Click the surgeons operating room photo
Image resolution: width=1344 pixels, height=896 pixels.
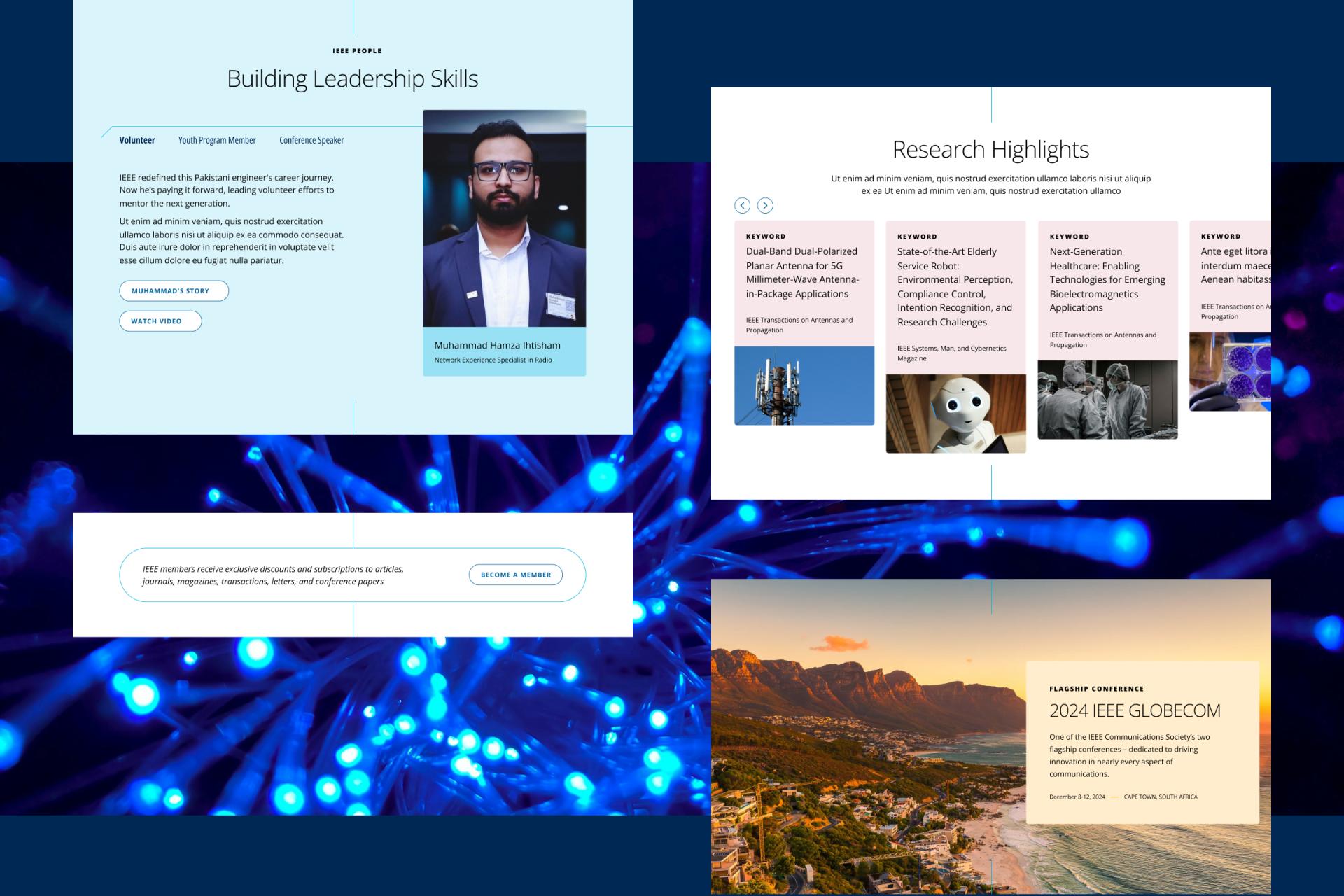pos(1107,400)
